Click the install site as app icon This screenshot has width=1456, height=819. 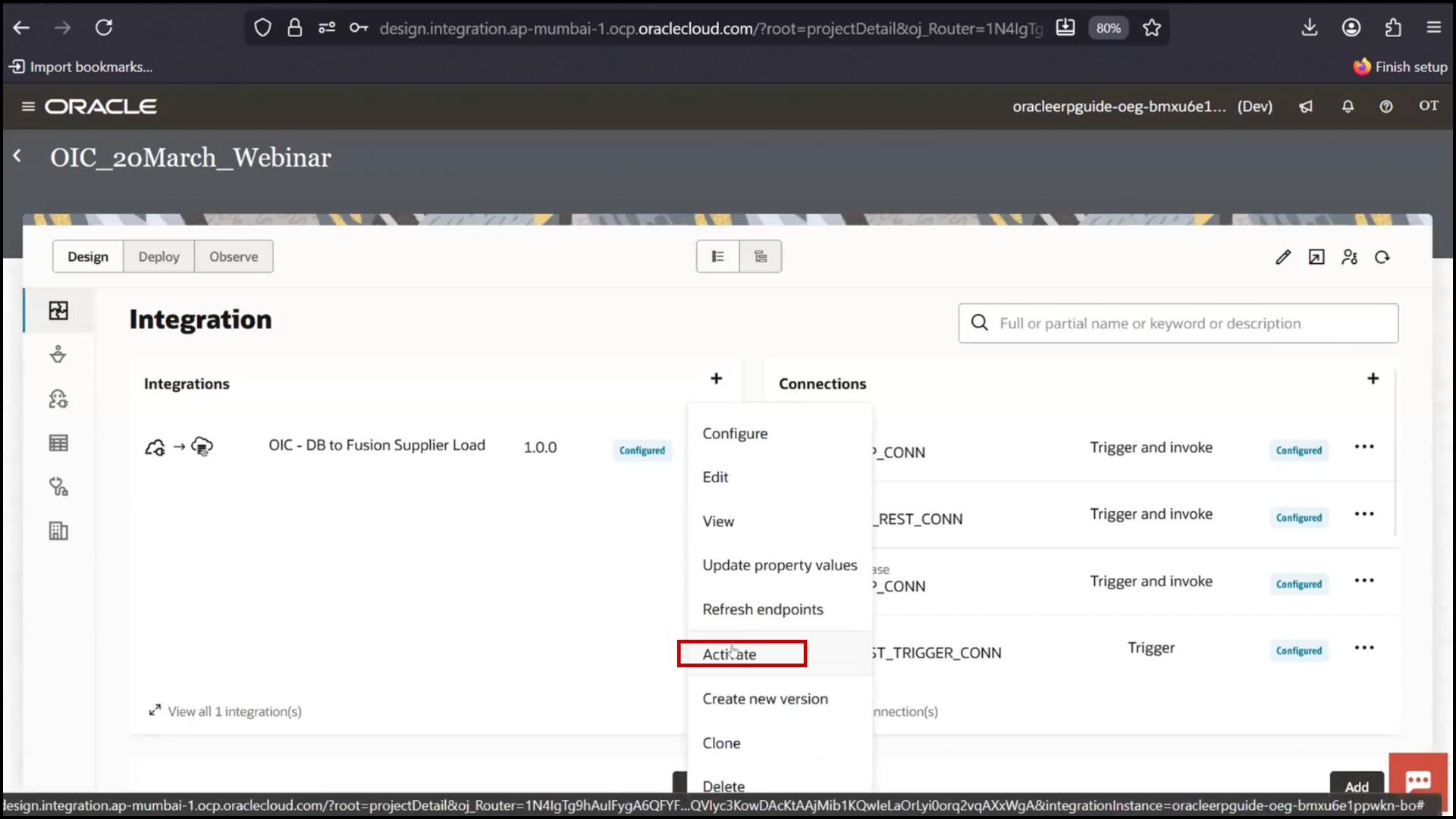[1065, 28]
